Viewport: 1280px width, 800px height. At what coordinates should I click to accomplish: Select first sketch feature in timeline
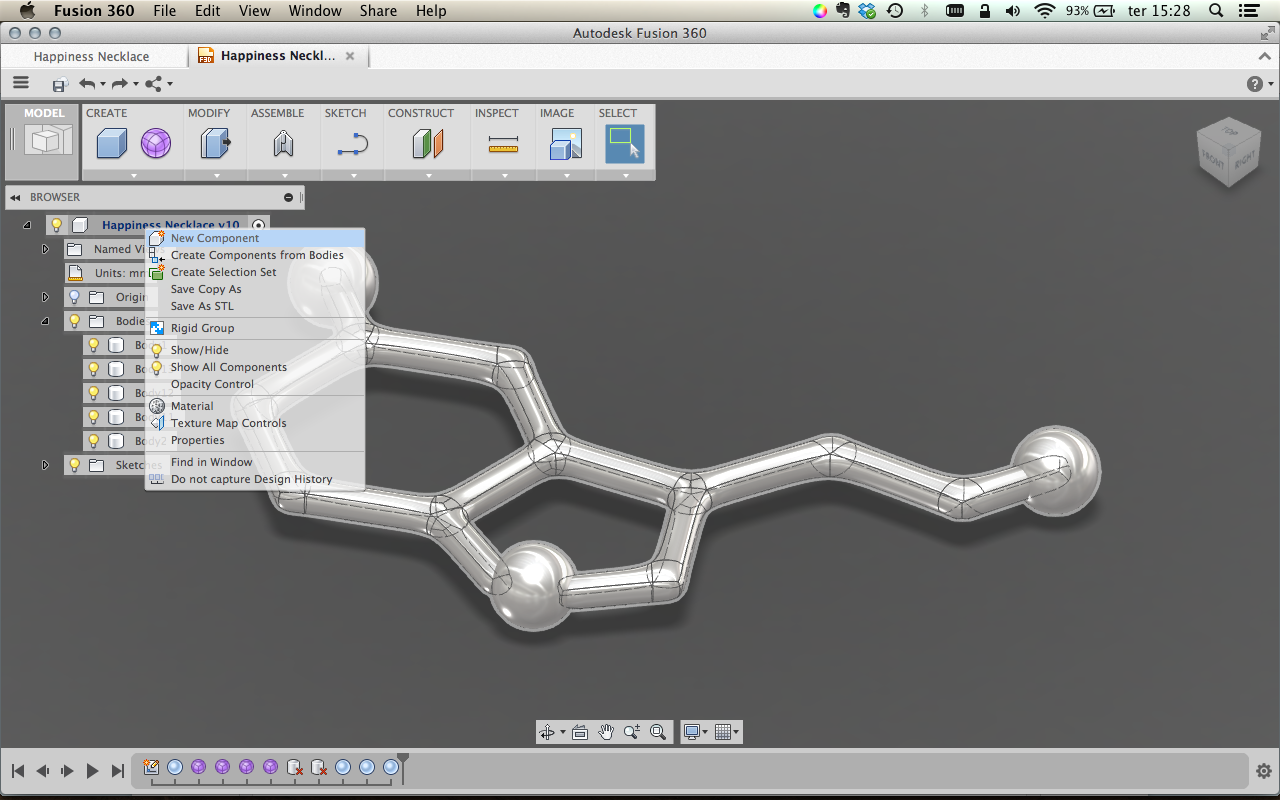[151, 767]
